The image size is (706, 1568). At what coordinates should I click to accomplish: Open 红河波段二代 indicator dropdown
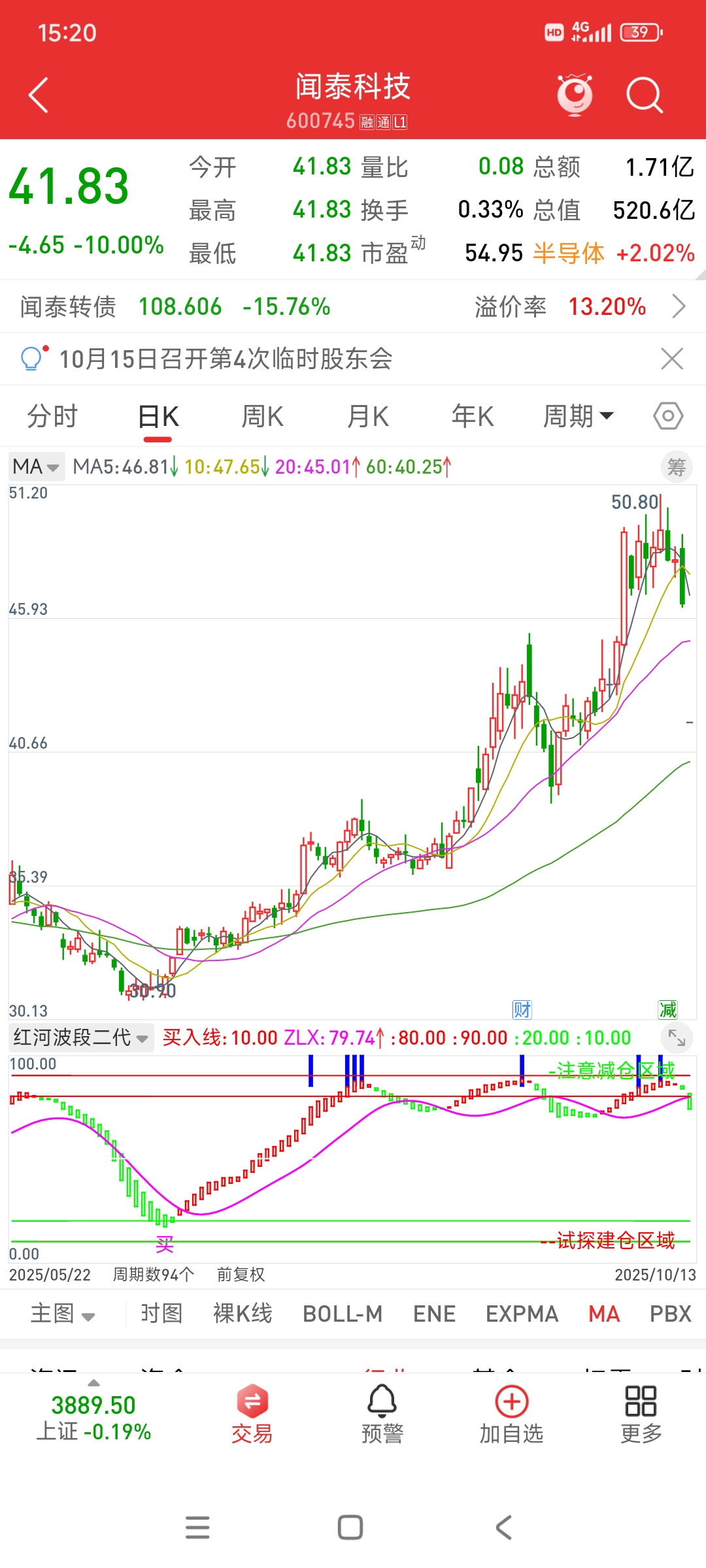(x=82, y=1037)
